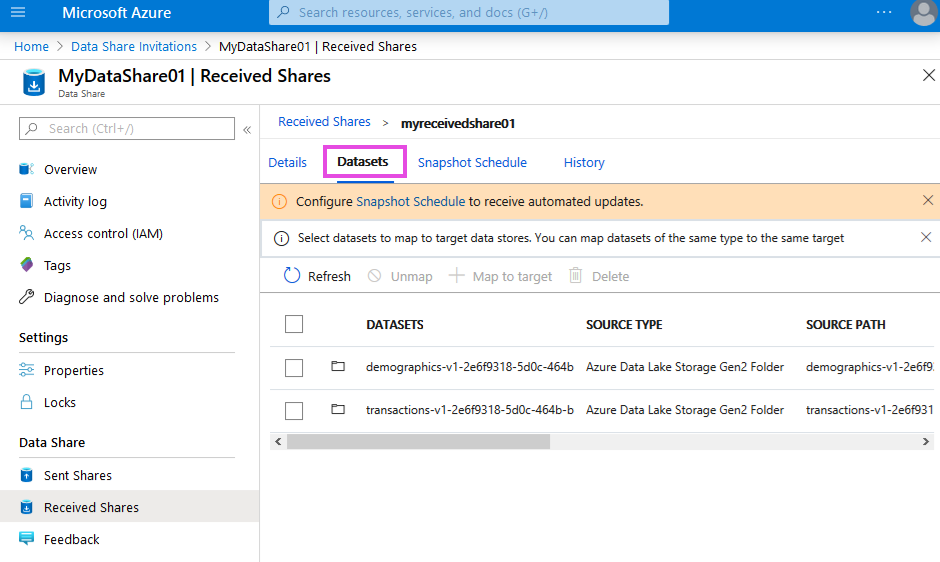
Task: Check the transactions-v1 dataset checkbox
Action: click(294, 411)
